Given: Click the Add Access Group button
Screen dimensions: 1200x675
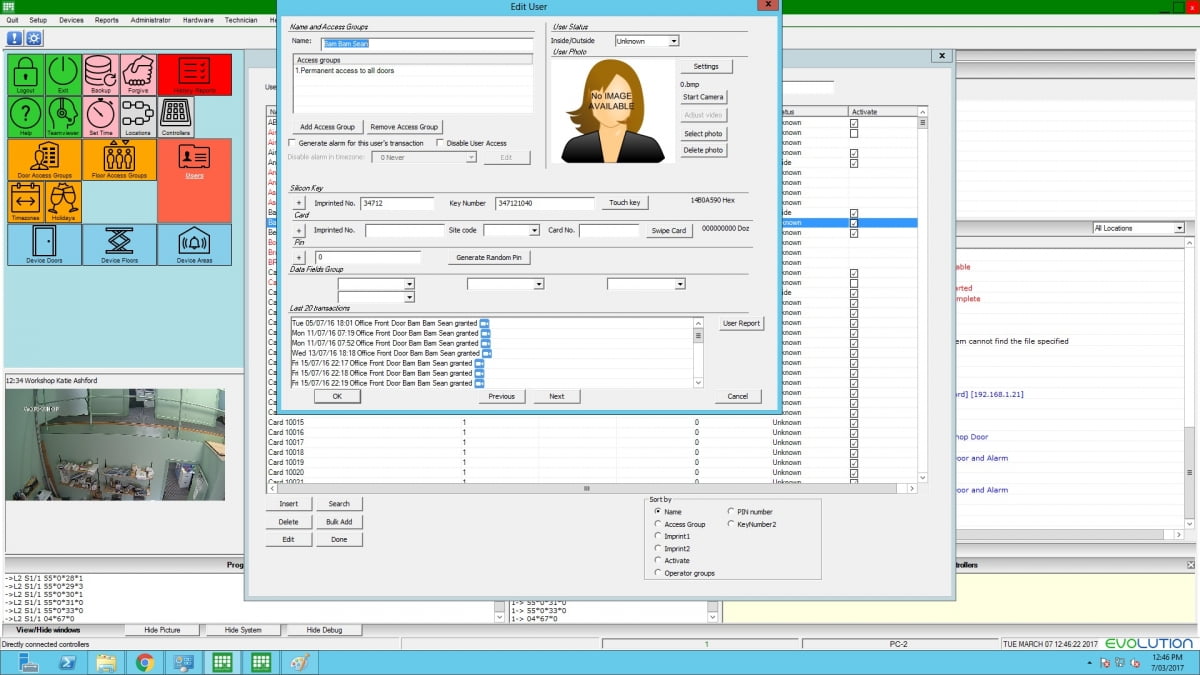Looking at the screenshot, I should click(327, 127).
